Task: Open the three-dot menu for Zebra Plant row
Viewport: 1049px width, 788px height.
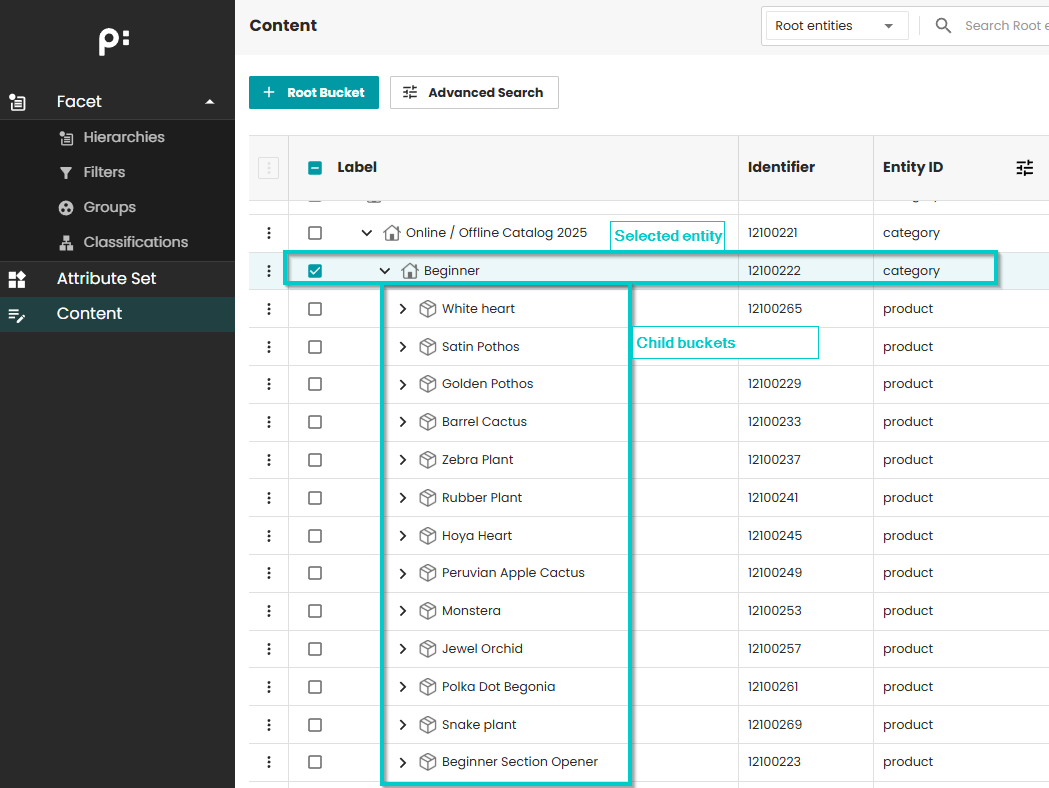Action: [x=269, y=460]
